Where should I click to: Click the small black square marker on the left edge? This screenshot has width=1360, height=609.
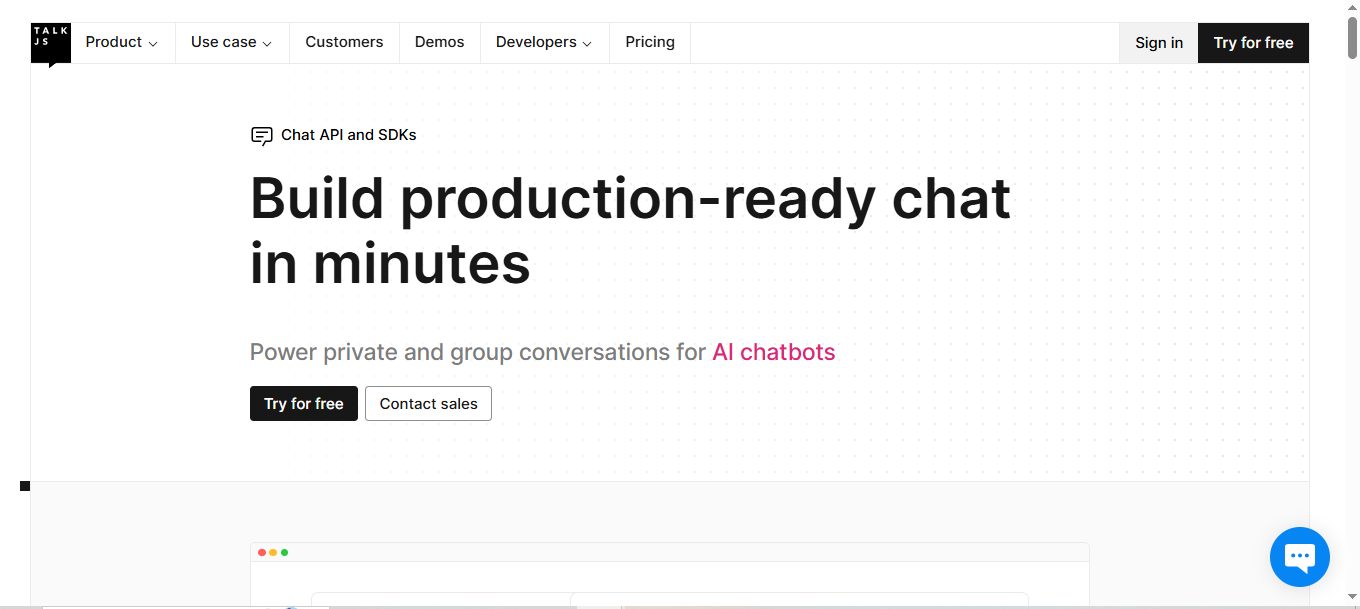point(25,485)
